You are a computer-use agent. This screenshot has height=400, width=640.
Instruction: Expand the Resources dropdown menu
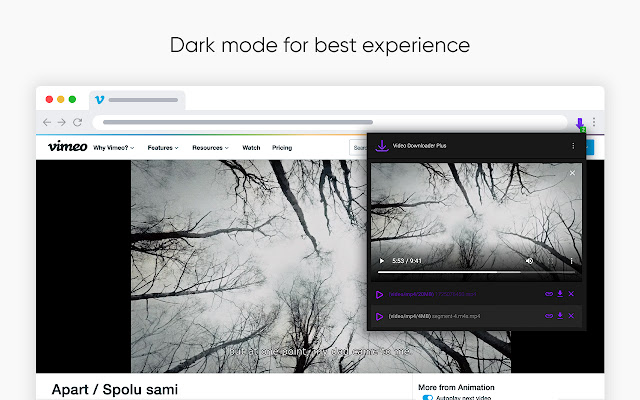click(210, 148)
